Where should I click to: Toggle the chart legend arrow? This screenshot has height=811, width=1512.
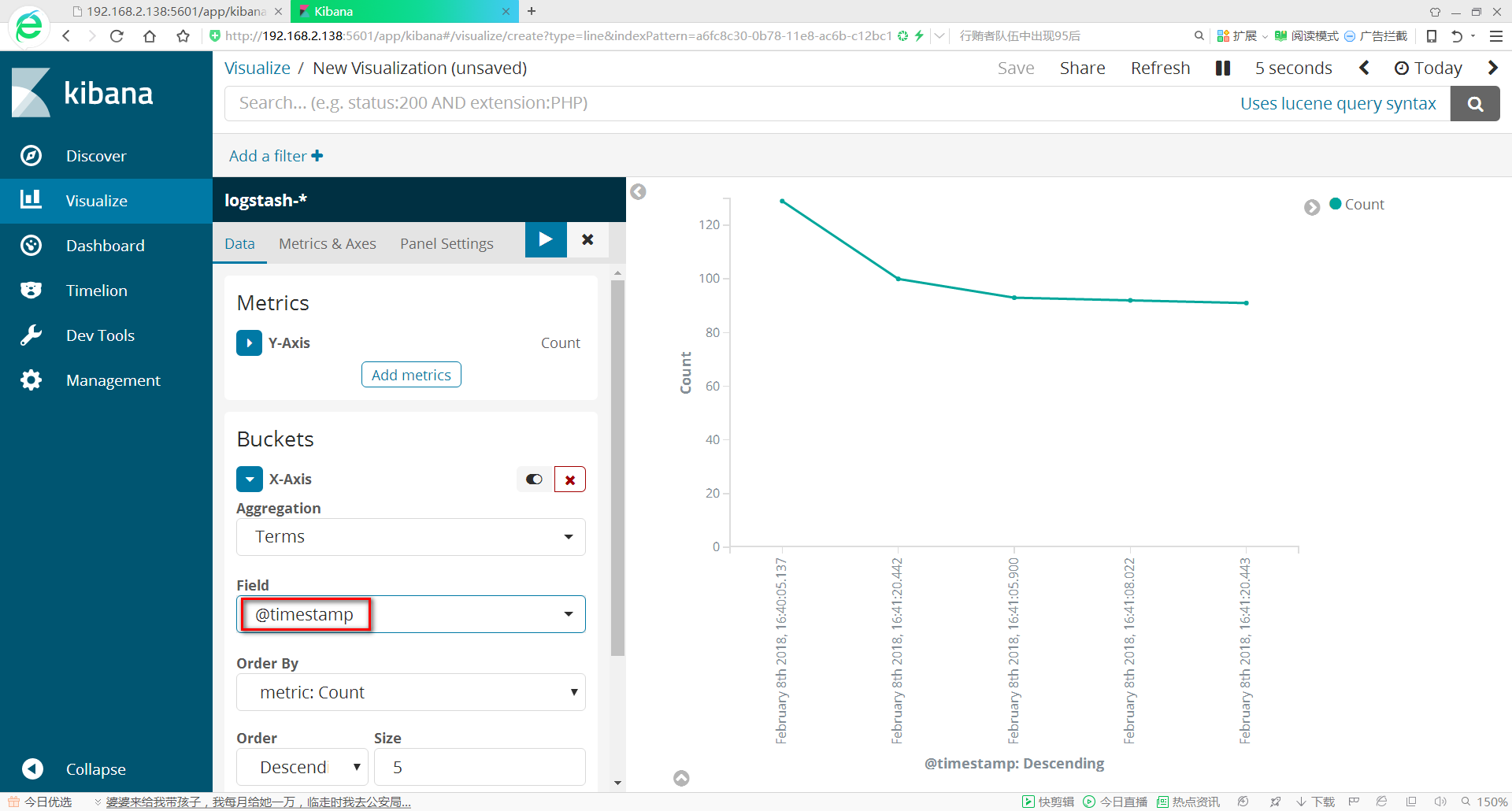[1312, 207]
